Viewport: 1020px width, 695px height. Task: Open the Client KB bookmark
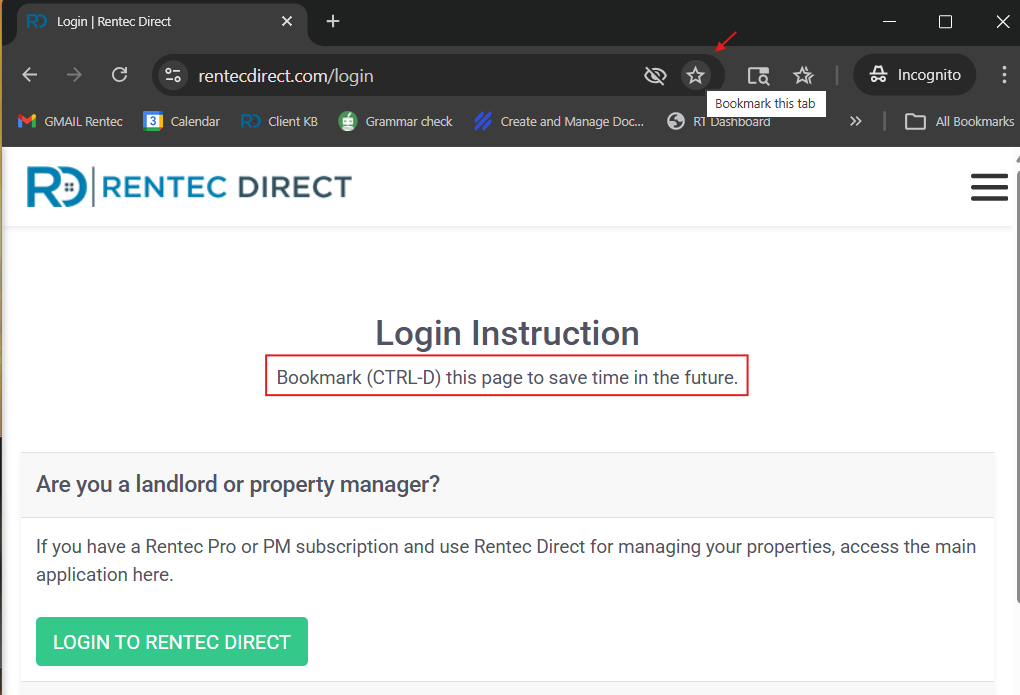(279, 121)
